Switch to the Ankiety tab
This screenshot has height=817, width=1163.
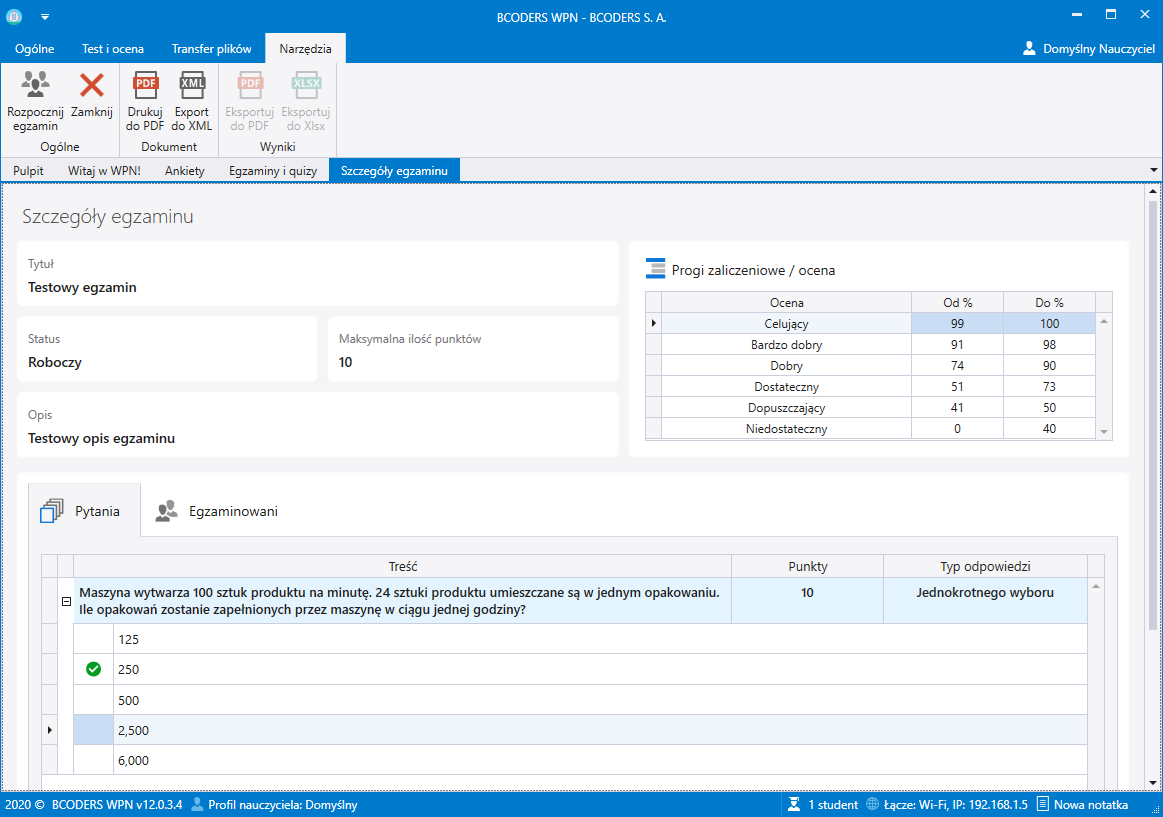pos(185,171)
